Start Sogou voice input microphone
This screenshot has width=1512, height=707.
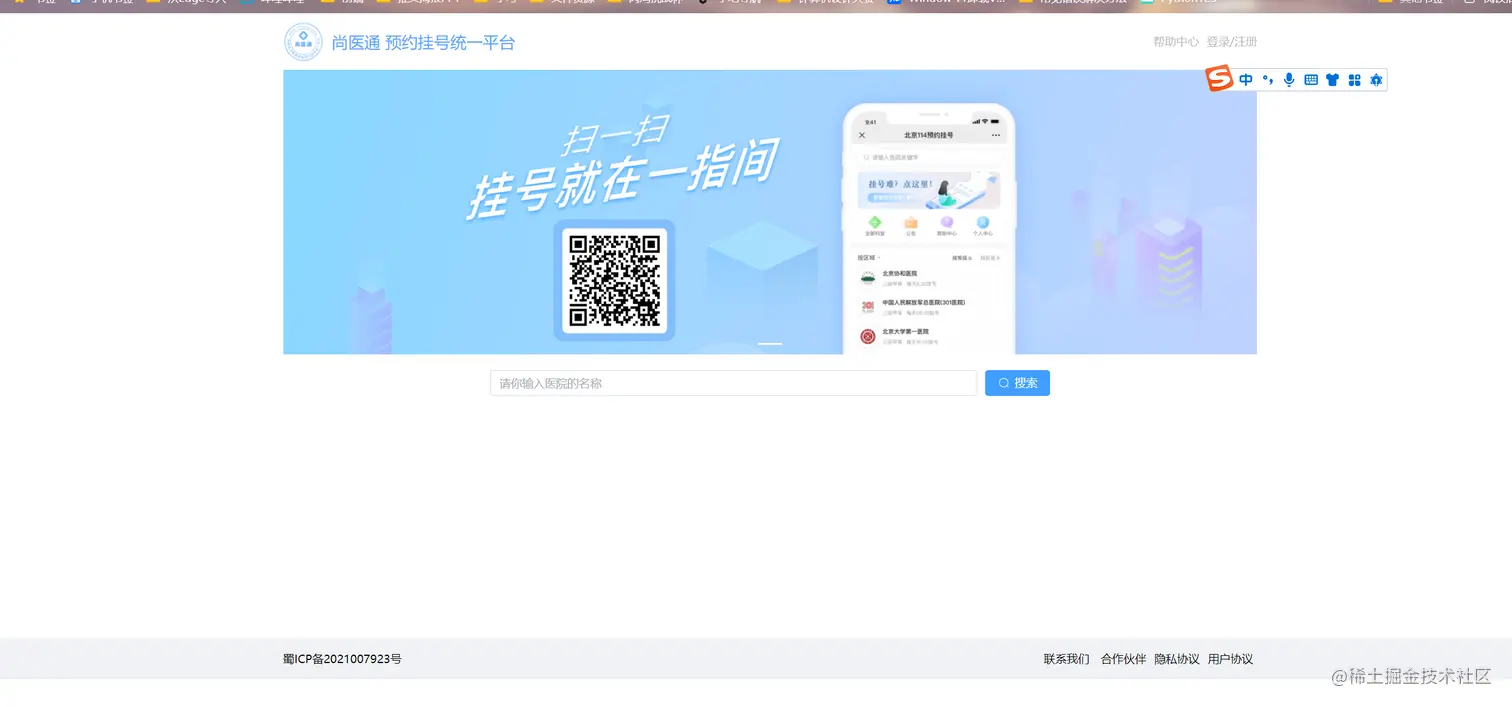[x=1289, y=80]
